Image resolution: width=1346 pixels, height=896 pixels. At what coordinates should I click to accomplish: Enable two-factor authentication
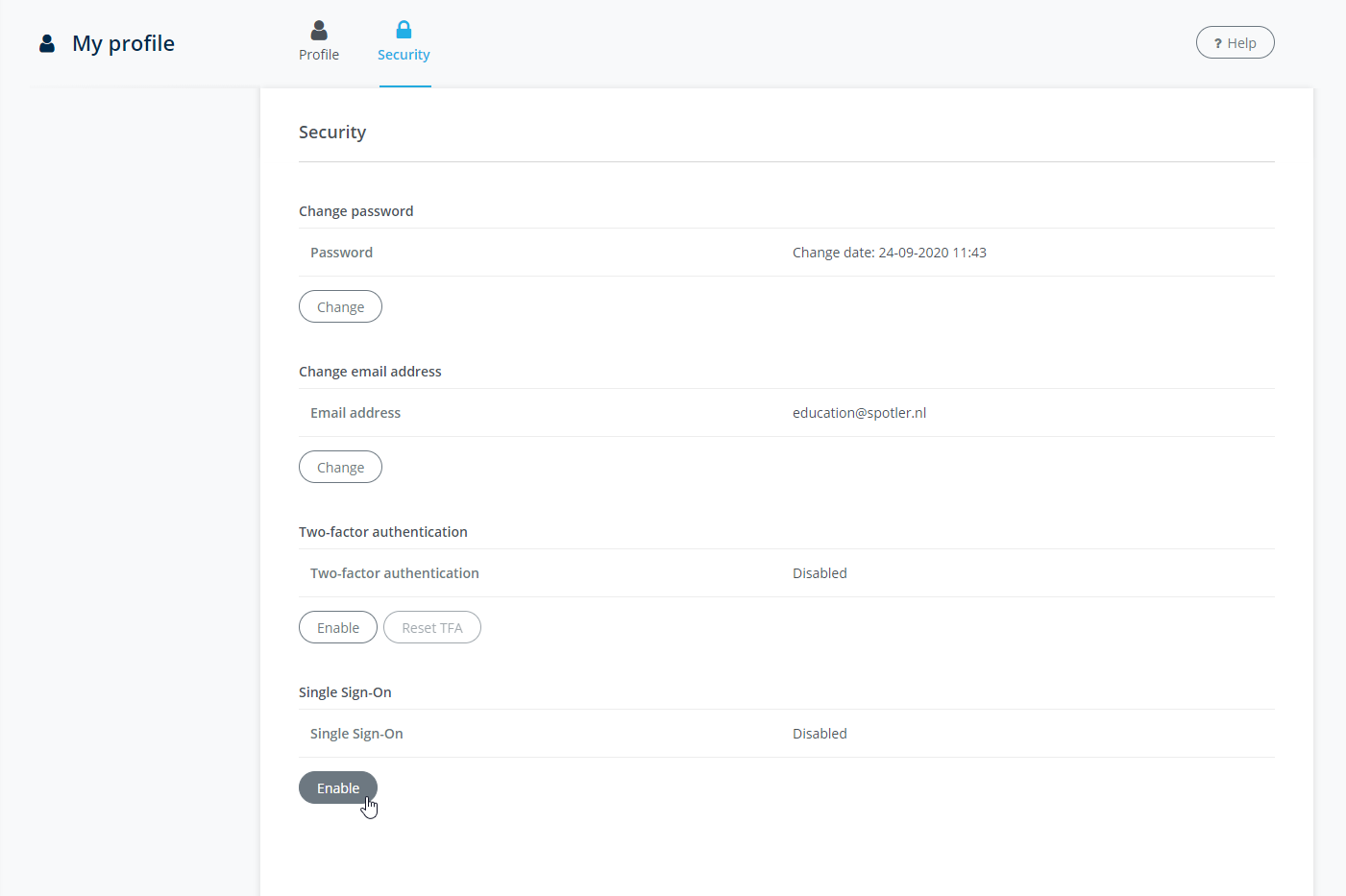(338, 627)
